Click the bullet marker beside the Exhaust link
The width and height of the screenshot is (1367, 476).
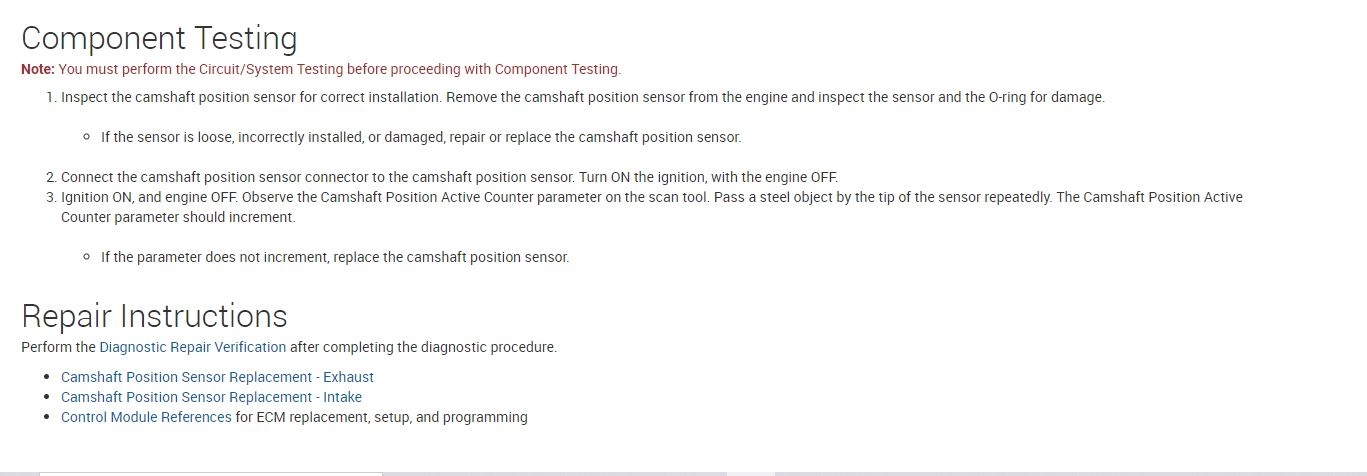tap(47, 377)
